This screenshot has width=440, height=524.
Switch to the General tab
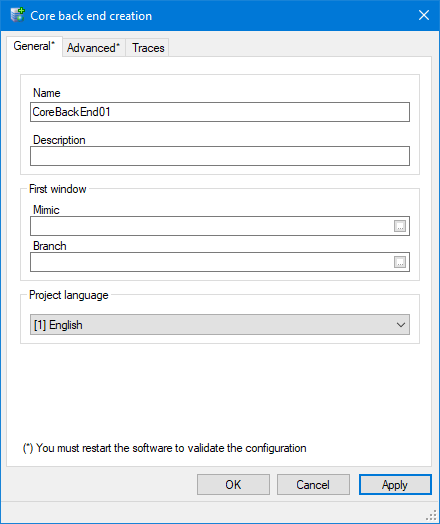34,46
